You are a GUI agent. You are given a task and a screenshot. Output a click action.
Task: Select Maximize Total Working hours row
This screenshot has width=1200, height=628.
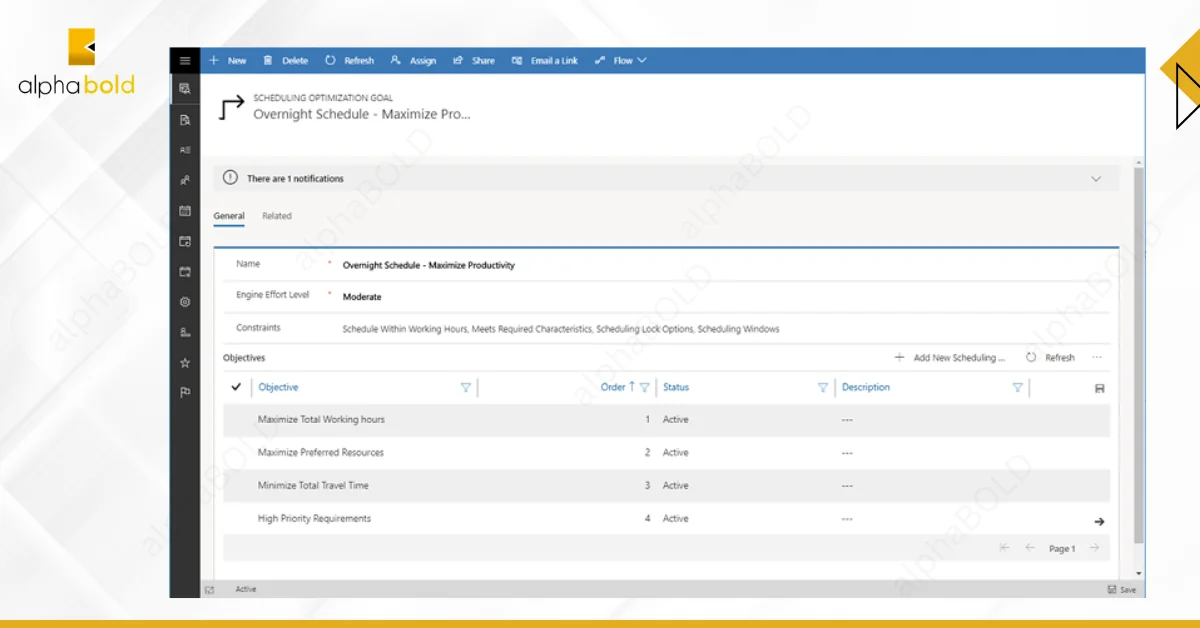(666, 420)
